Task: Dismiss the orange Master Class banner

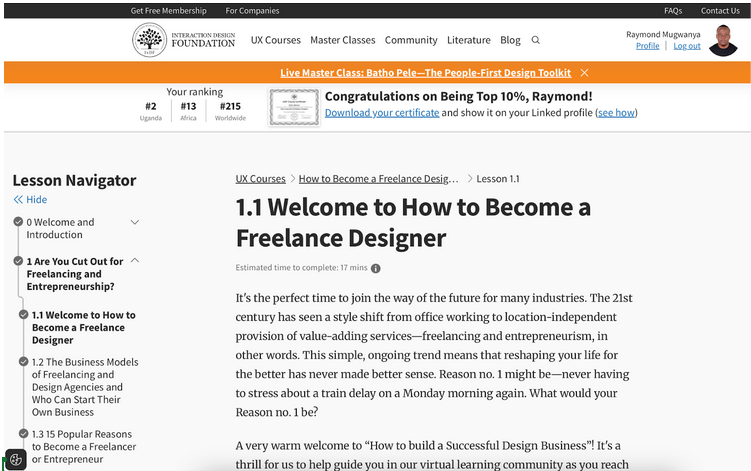Action: point(584,73)
